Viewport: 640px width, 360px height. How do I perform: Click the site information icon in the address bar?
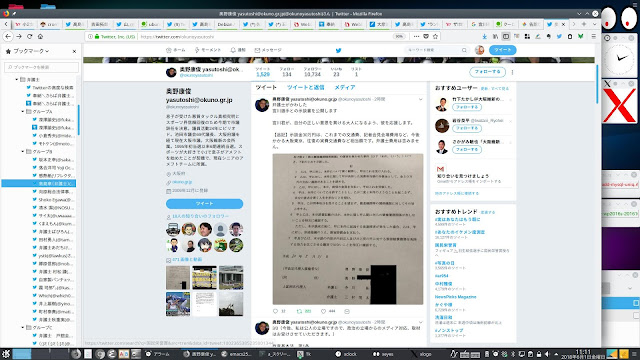tap(91, 36)
